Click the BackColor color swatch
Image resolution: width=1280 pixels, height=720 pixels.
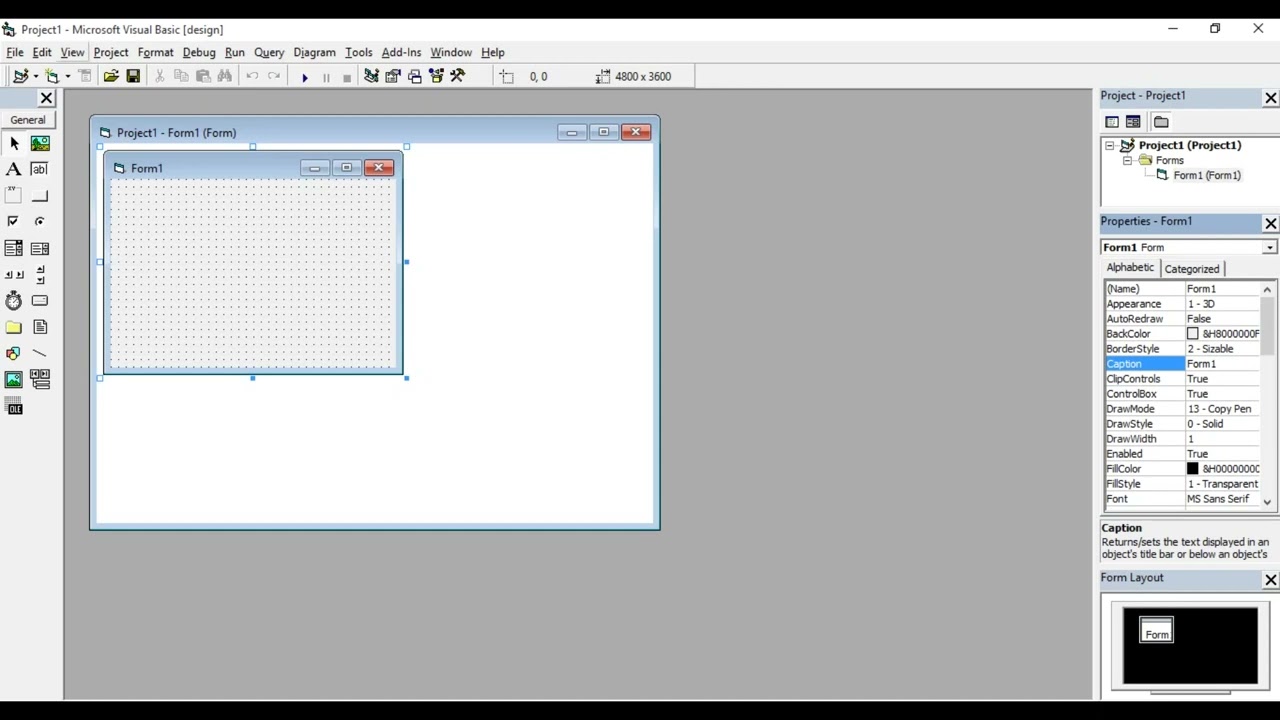(1193, 334)
